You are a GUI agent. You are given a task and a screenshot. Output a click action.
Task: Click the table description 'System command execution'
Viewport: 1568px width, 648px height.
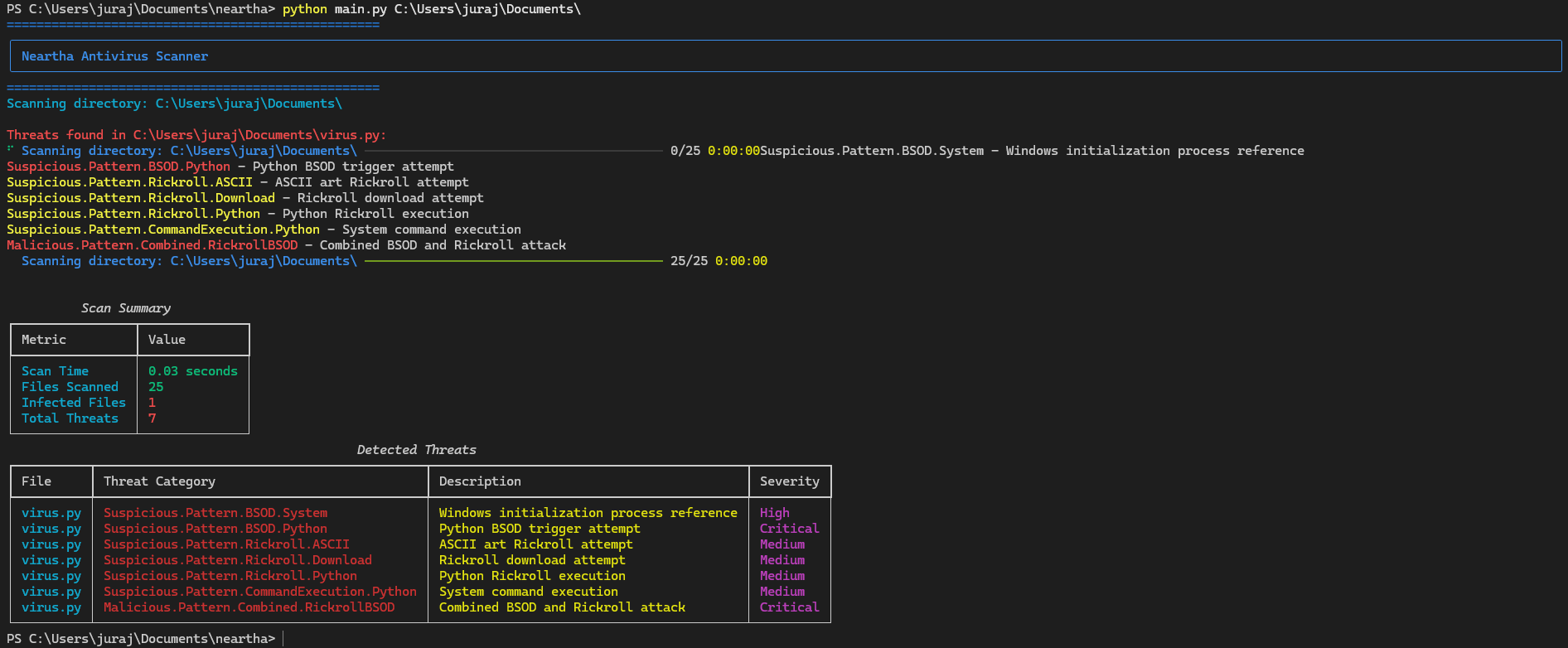[x=529, y=592]
